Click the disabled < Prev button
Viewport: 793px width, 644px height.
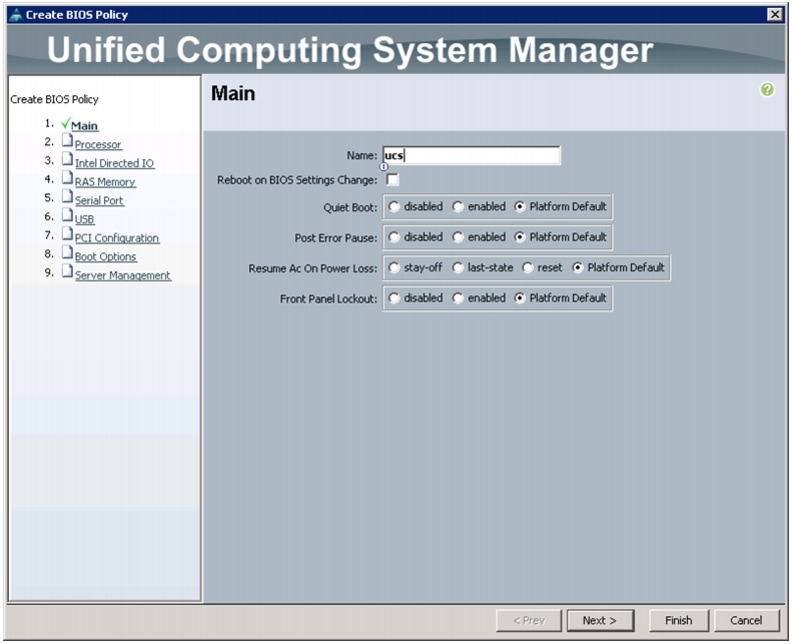[x=528, y=620]
